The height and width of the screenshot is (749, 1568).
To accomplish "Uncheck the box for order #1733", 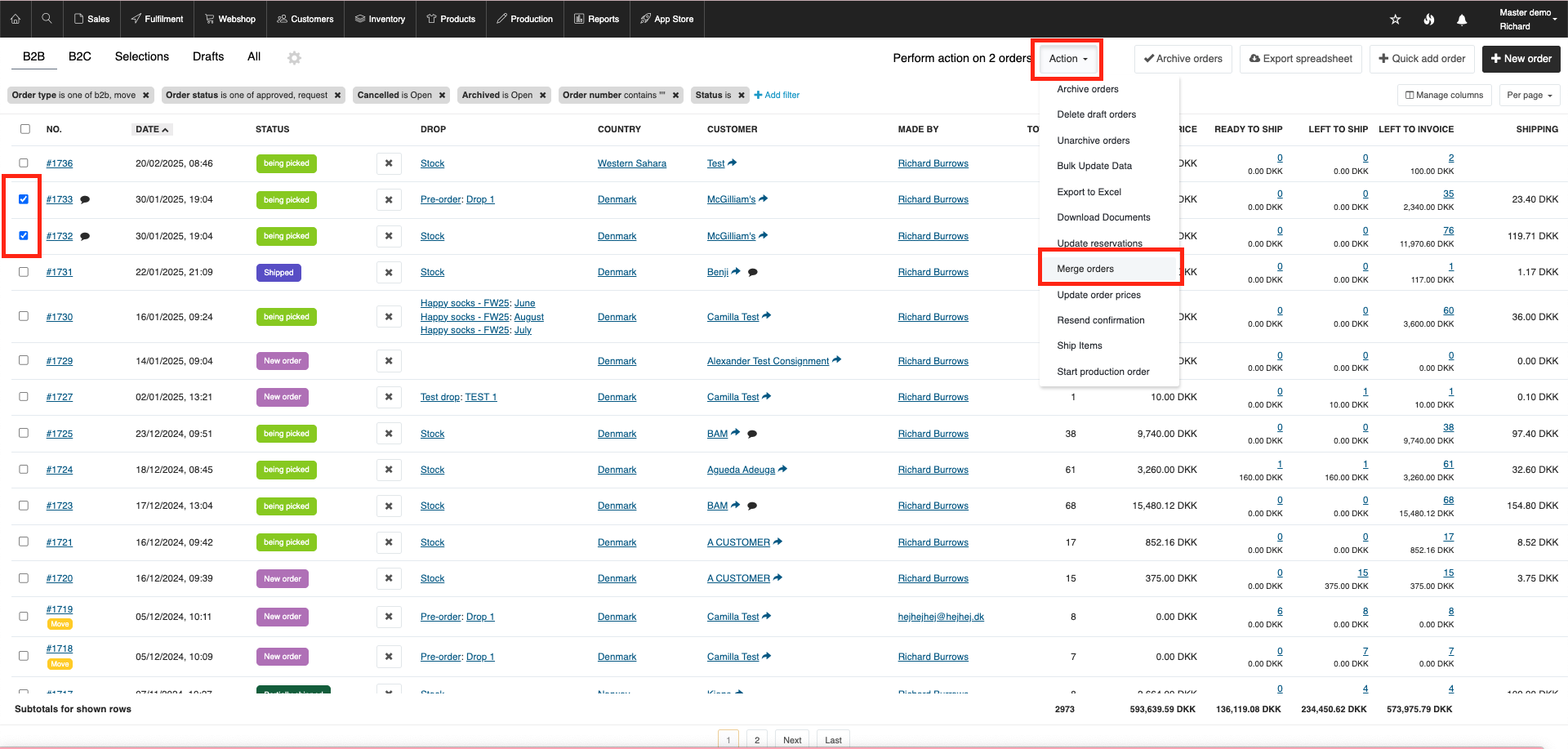I will [x=24, y=199].
